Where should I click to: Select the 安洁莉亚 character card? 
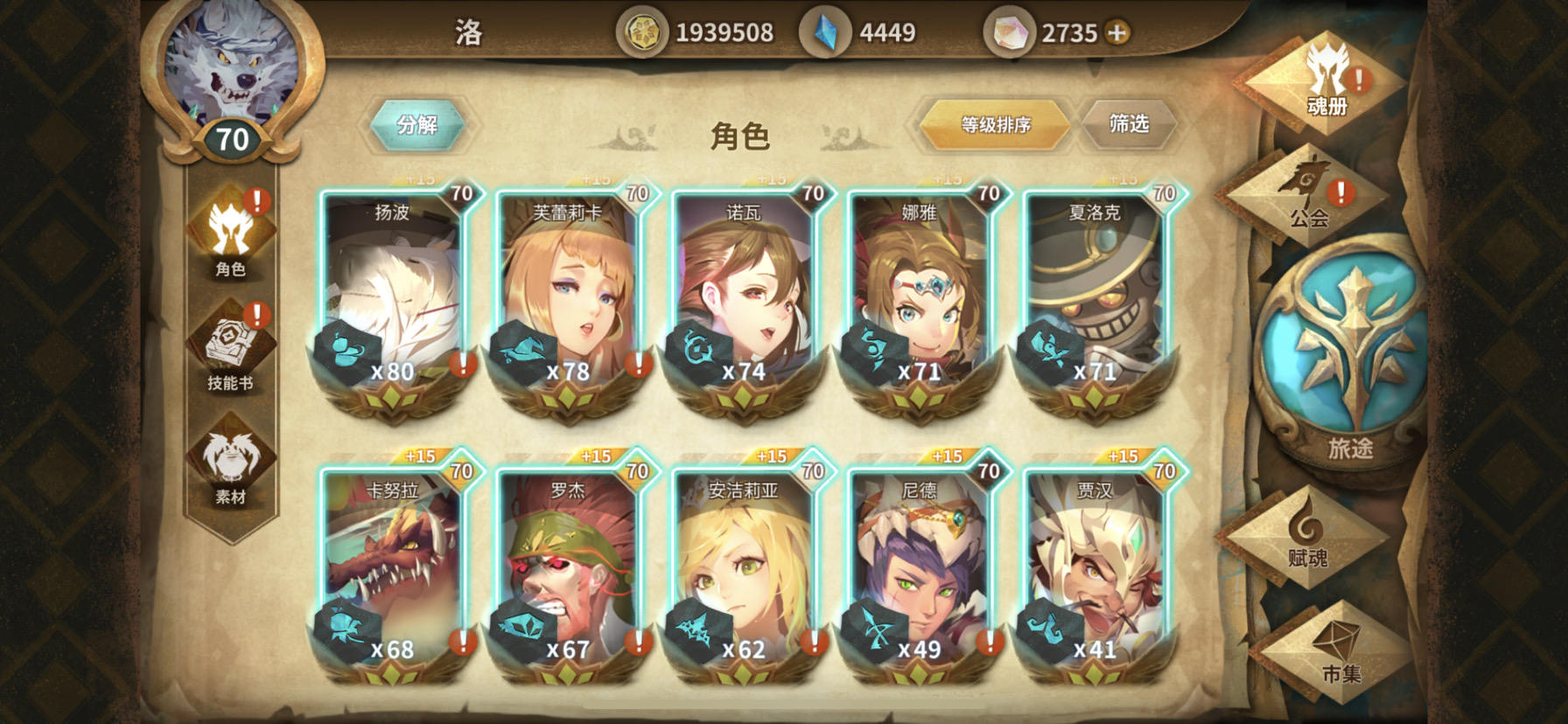[744, 568]
